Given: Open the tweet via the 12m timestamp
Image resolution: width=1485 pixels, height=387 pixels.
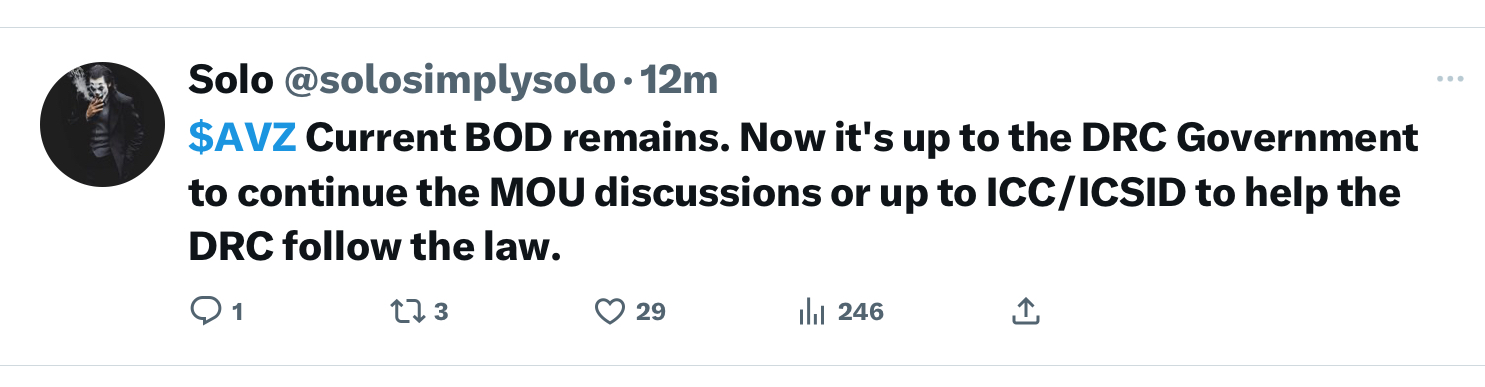Looking at the screenshot, I should [x=679, y=81].
